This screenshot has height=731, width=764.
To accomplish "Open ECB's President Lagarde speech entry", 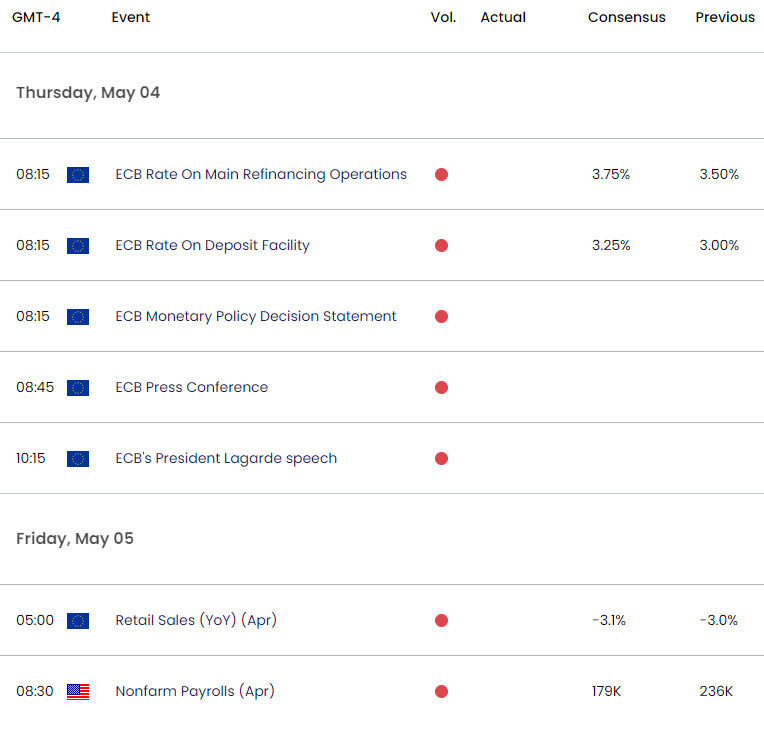I will (226, 458).
